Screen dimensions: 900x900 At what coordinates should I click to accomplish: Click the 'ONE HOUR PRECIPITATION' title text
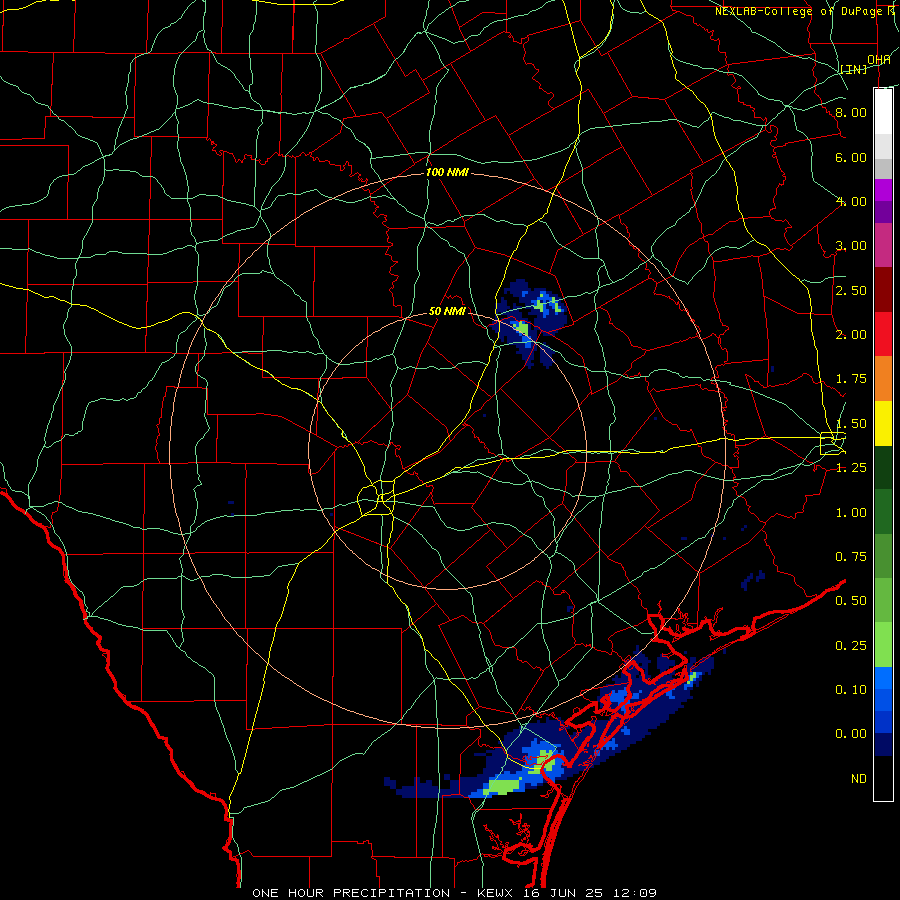pyautogui.click(x=351, y=893)
